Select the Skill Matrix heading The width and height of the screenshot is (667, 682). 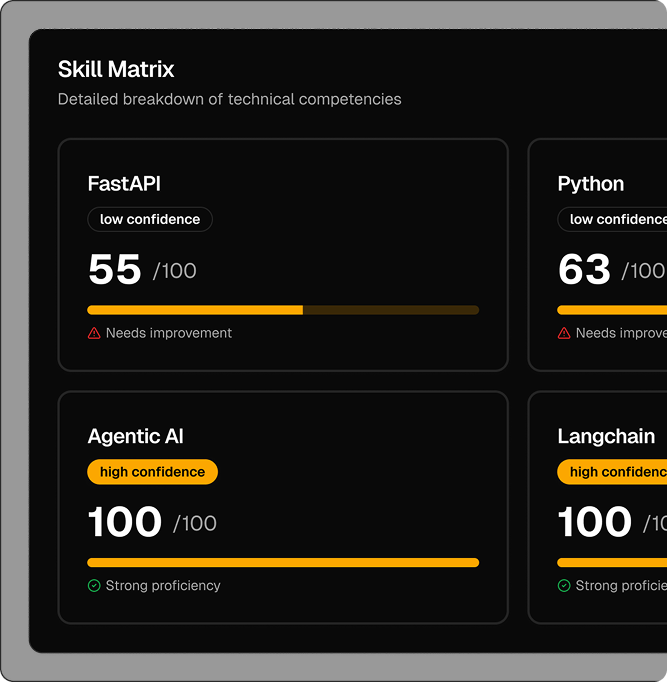click(x=116, y=69)
